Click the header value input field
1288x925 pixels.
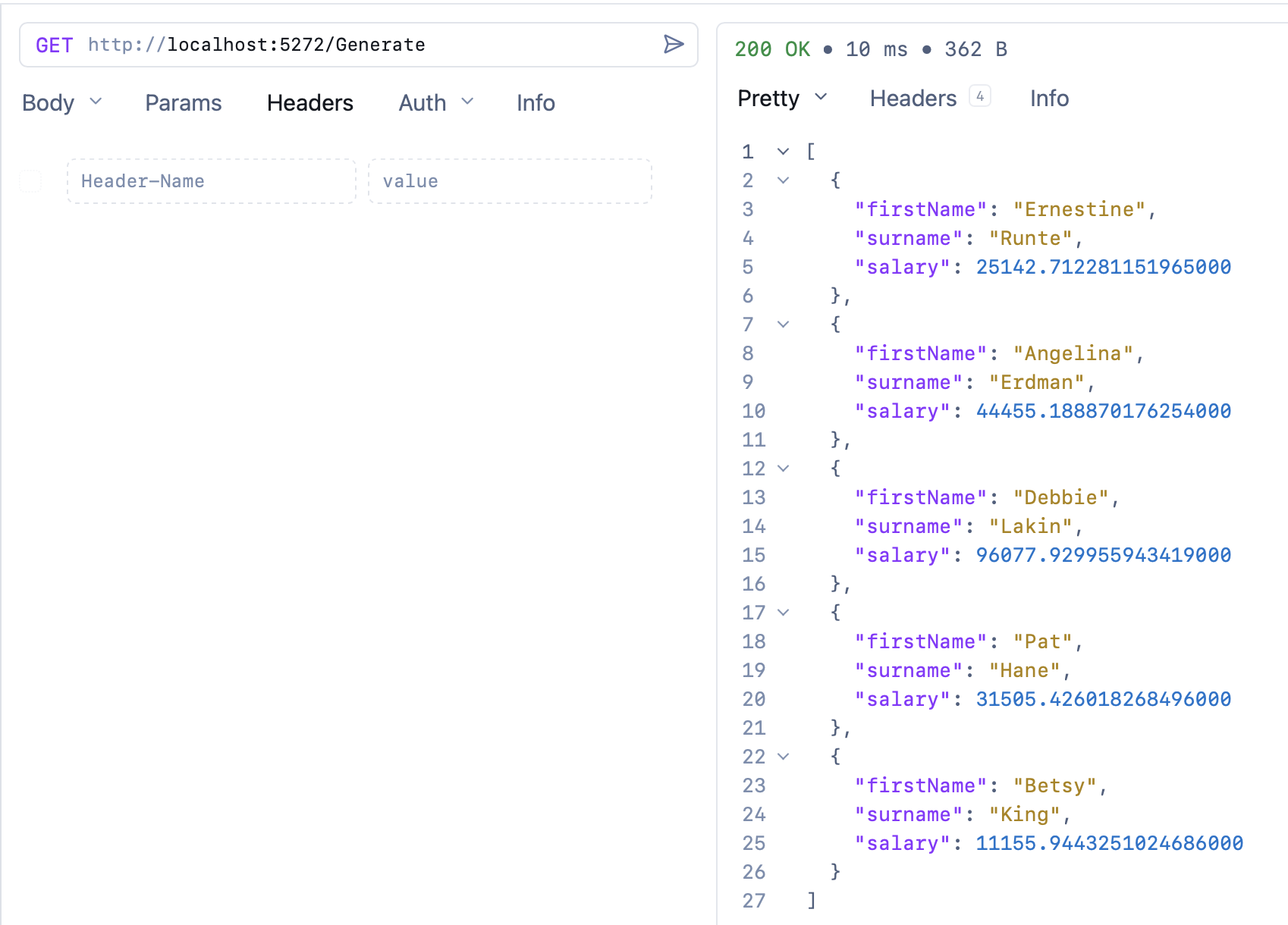509,181
